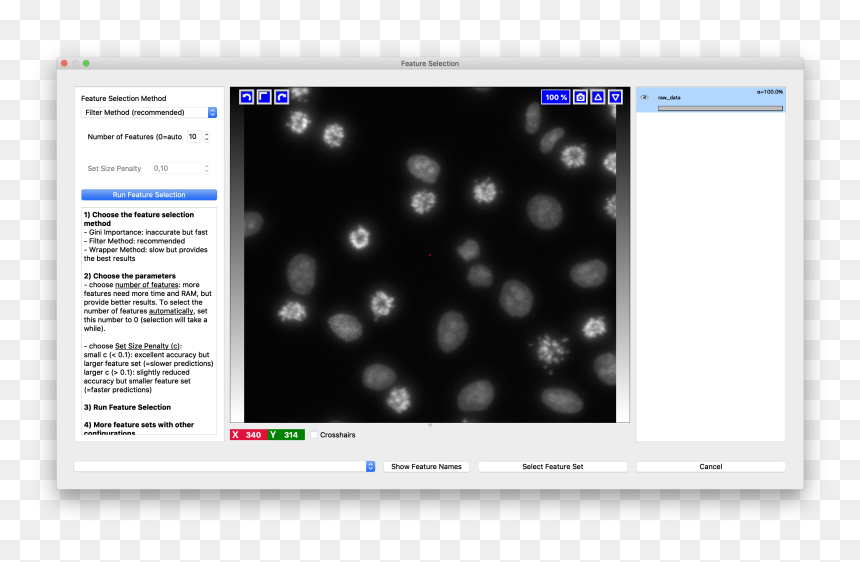Click the Feature Selection window title
The height and width of the screenshot is (562, 860).
[x=430, y=64]
